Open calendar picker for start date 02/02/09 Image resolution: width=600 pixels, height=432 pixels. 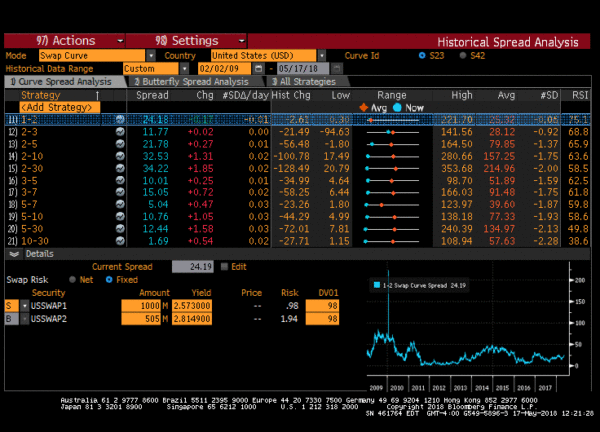point(259,68)
